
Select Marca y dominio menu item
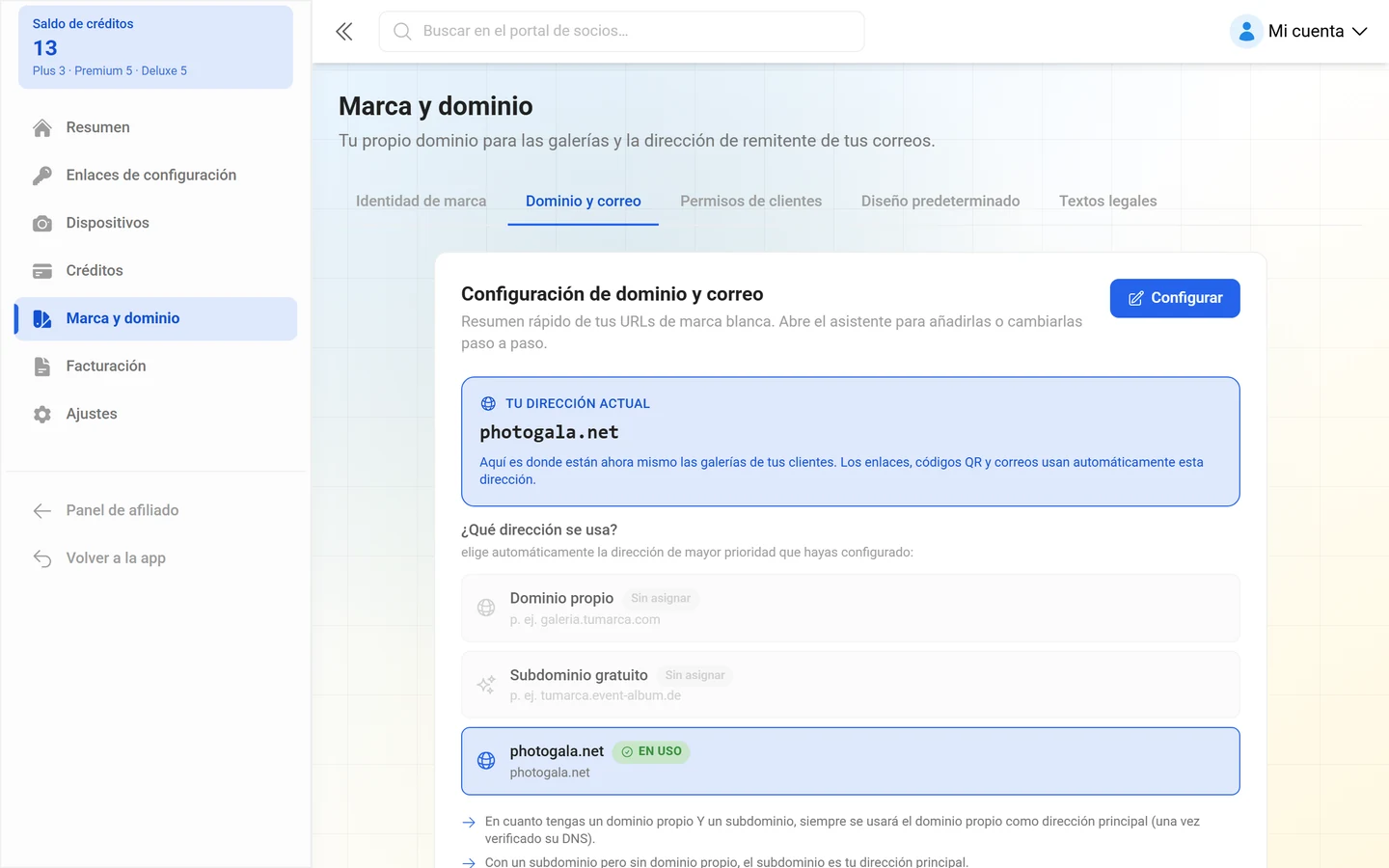click(155, 318)
